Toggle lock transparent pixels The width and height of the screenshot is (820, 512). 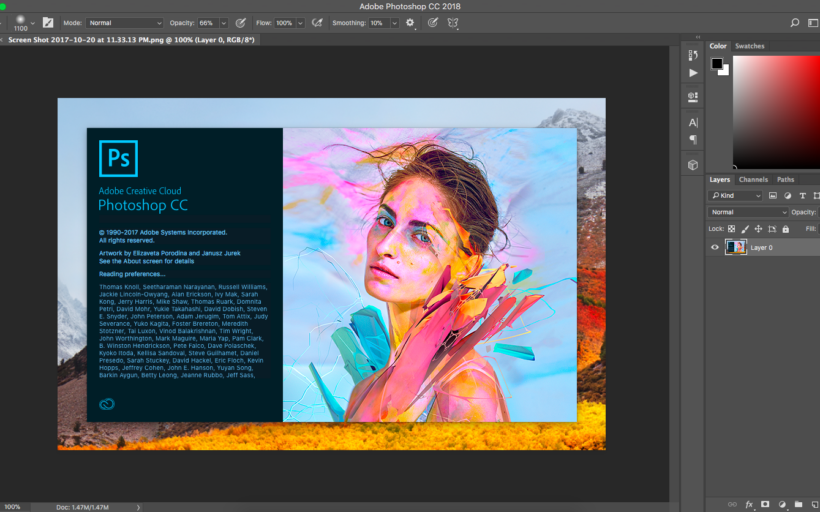[x=731, y=229]
